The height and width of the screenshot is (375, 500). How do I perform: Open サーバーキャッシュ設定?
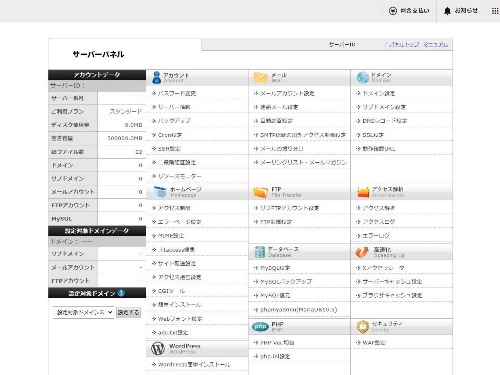[392, 281]
